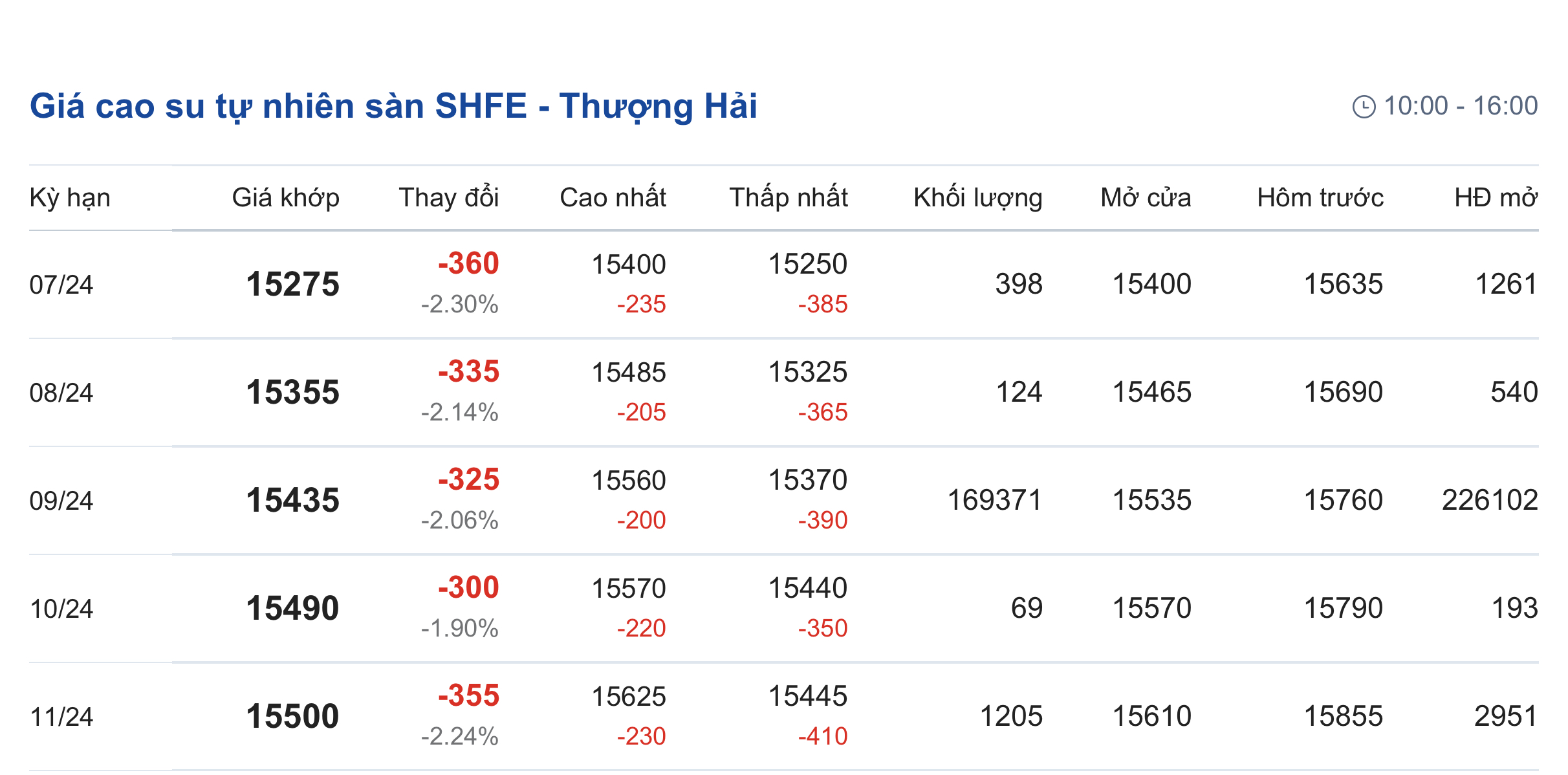Click the clock icon beside trading hours
The height and width of the screenshot is (775, 1568).
pyautogui.click(x=1364, y=107)
